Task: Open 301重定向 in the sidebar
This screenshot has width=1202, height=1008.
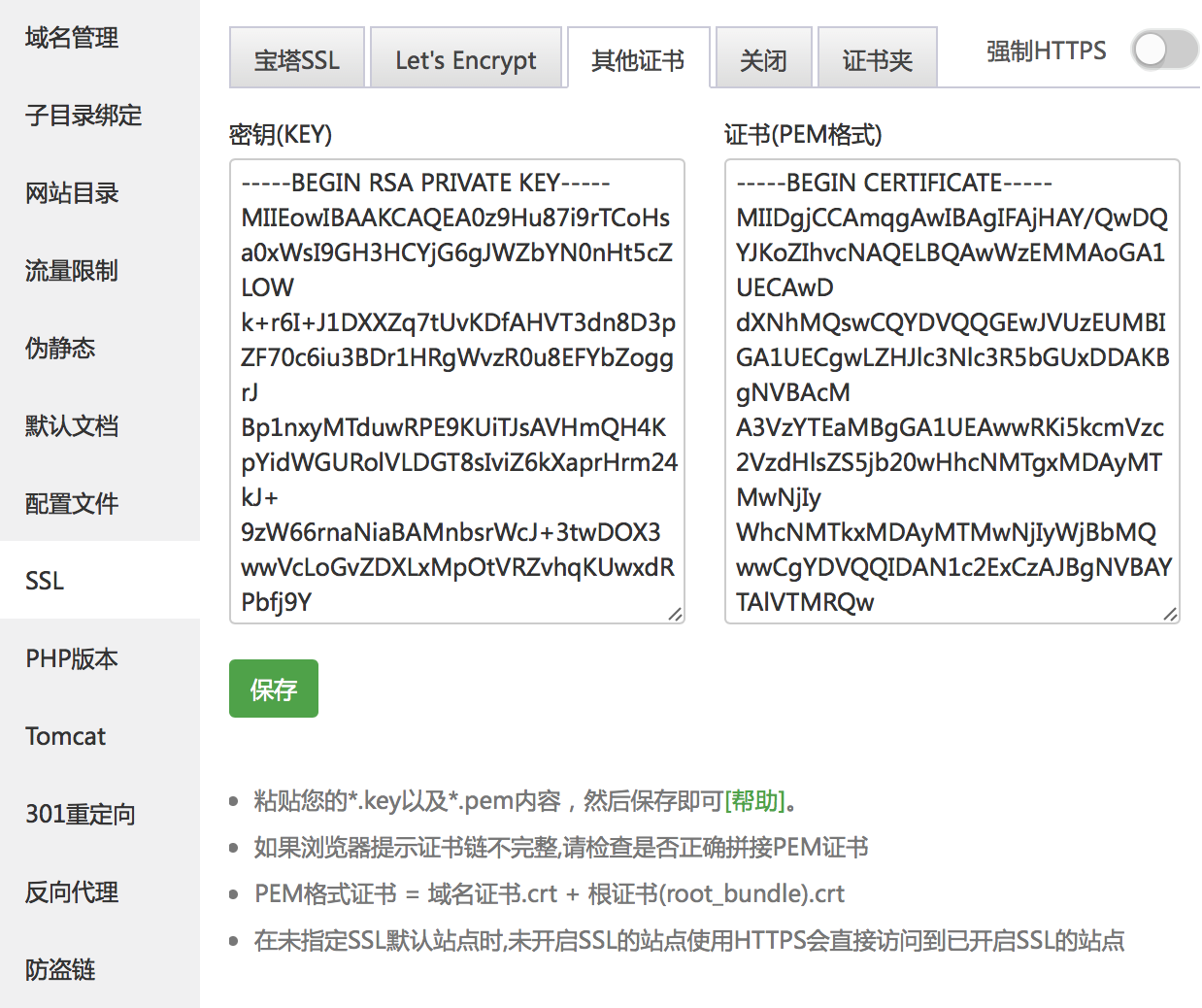Action: pyautogui.click(x=100, y=814)
